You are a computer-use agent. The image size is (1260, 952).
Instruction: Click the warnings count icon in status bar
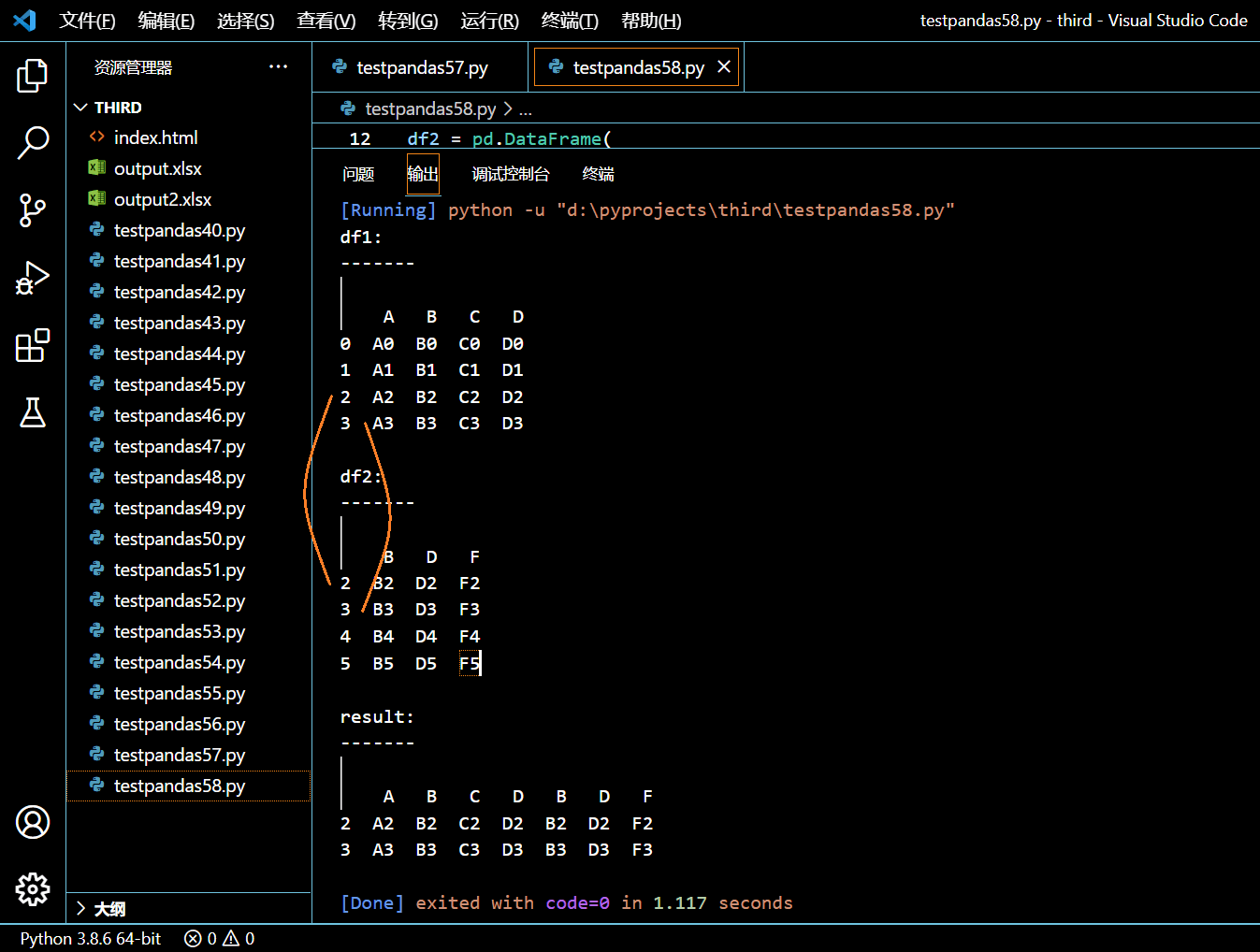tap(231, 938)
